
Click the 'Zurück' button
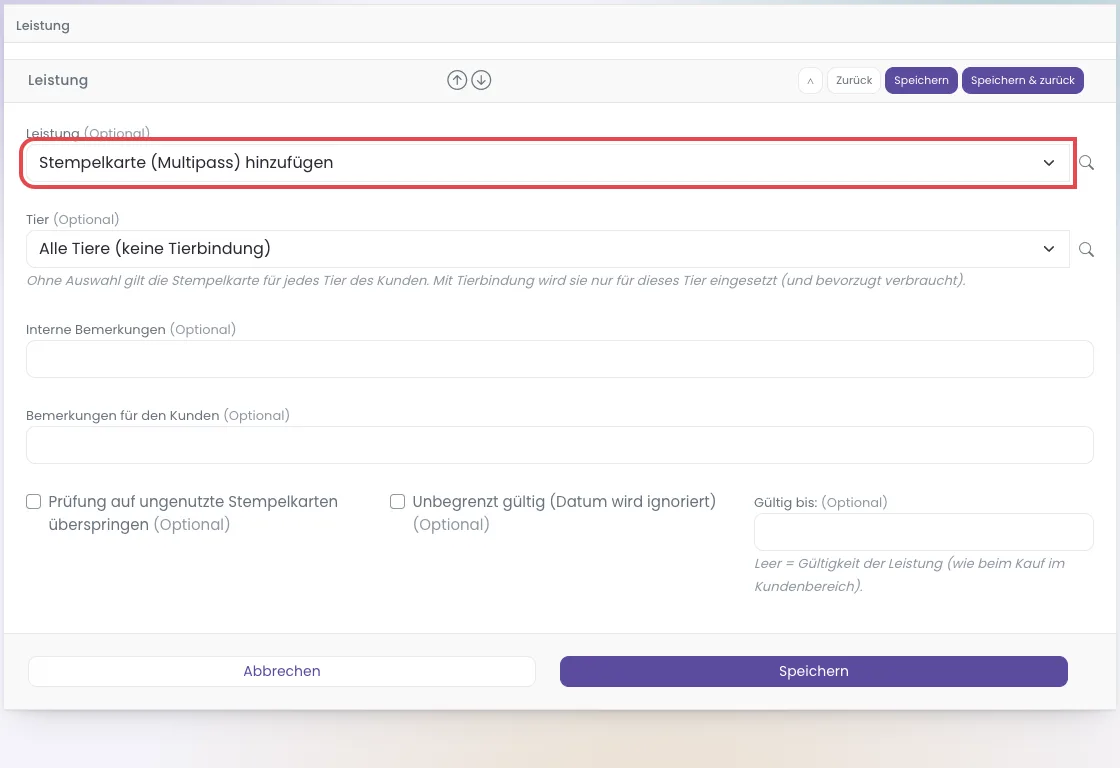tap(854, 81)
